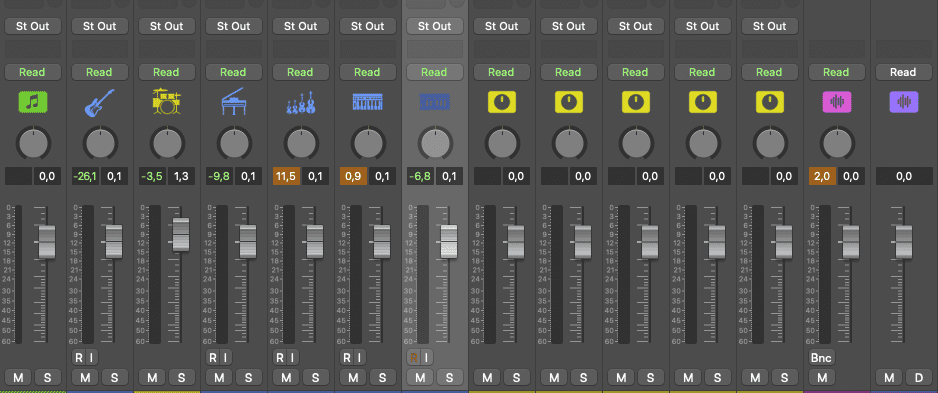Click the group slot on master channel
The width and height of the screenshot is (938, 393).
pyautogui.click(x=903, y=49)
